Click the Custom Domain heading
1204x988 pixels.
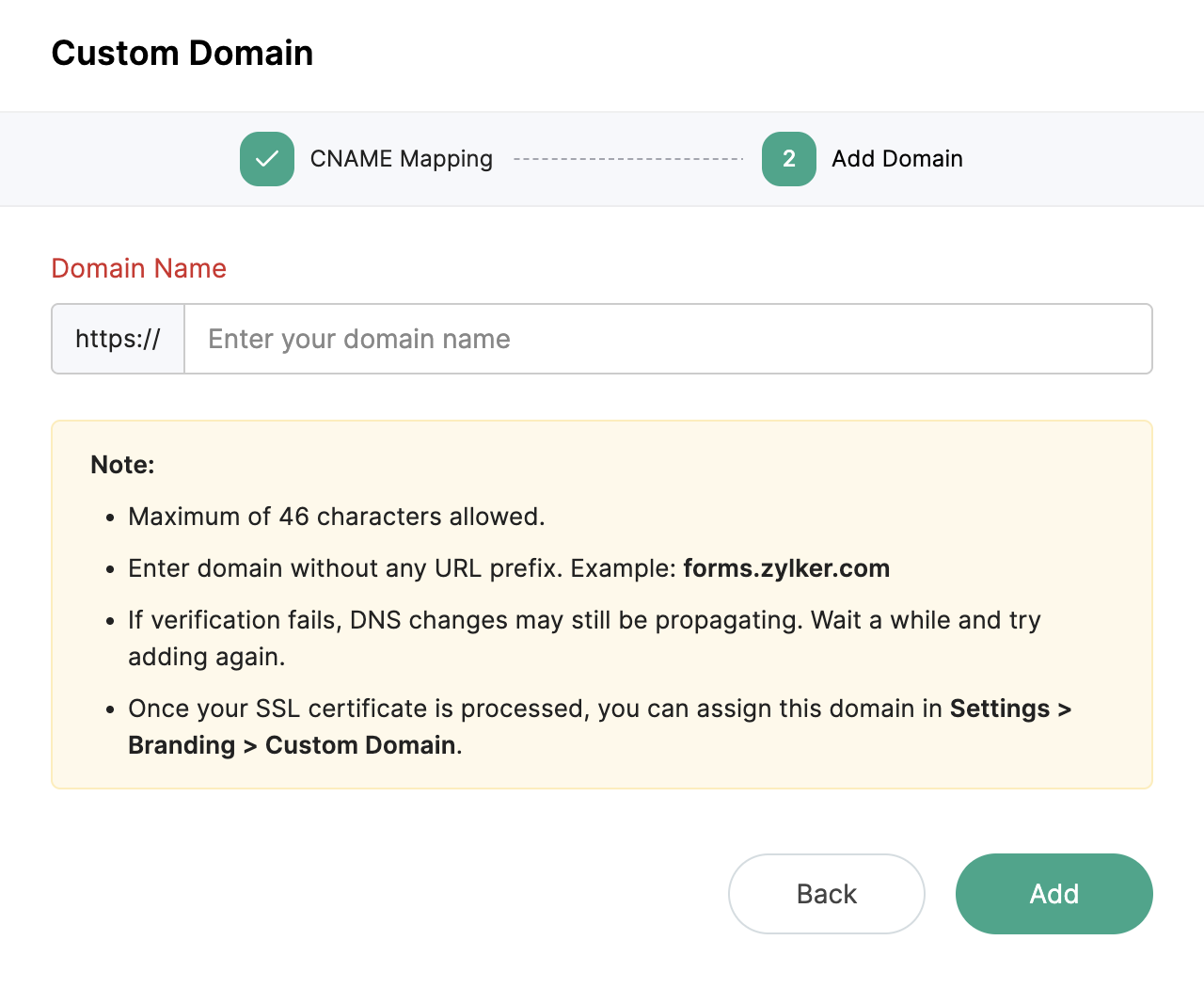182,54
